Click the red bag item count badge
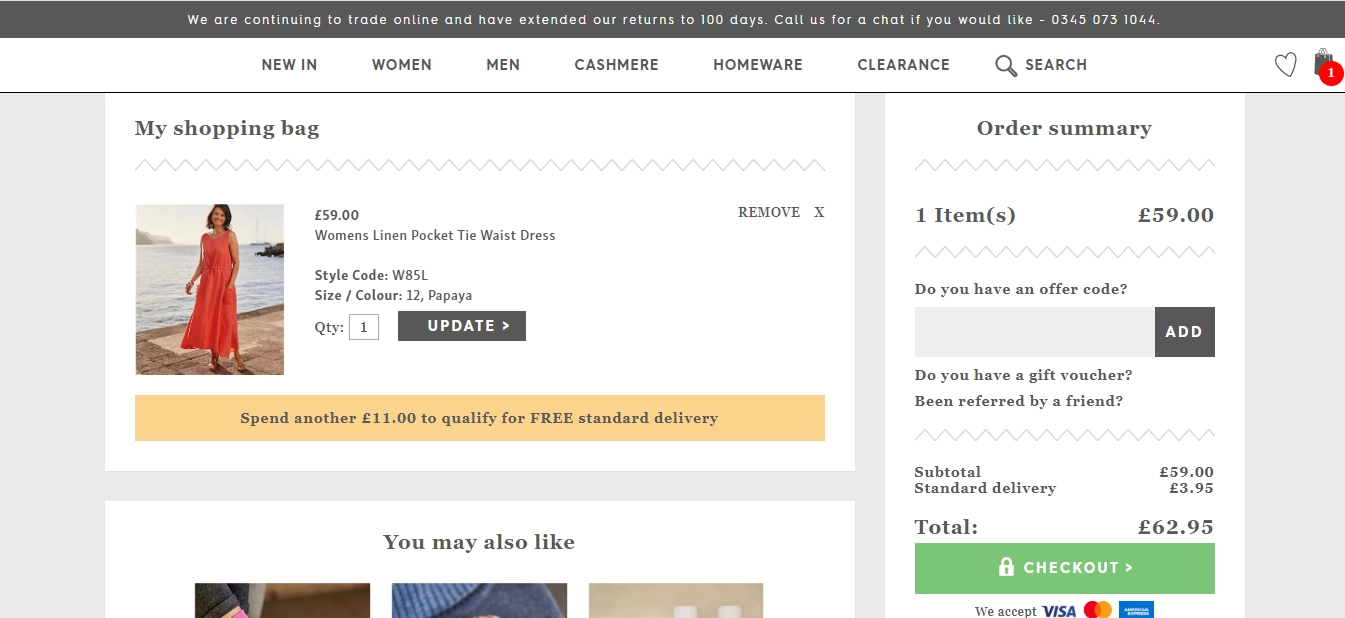 coord(1330,73)
